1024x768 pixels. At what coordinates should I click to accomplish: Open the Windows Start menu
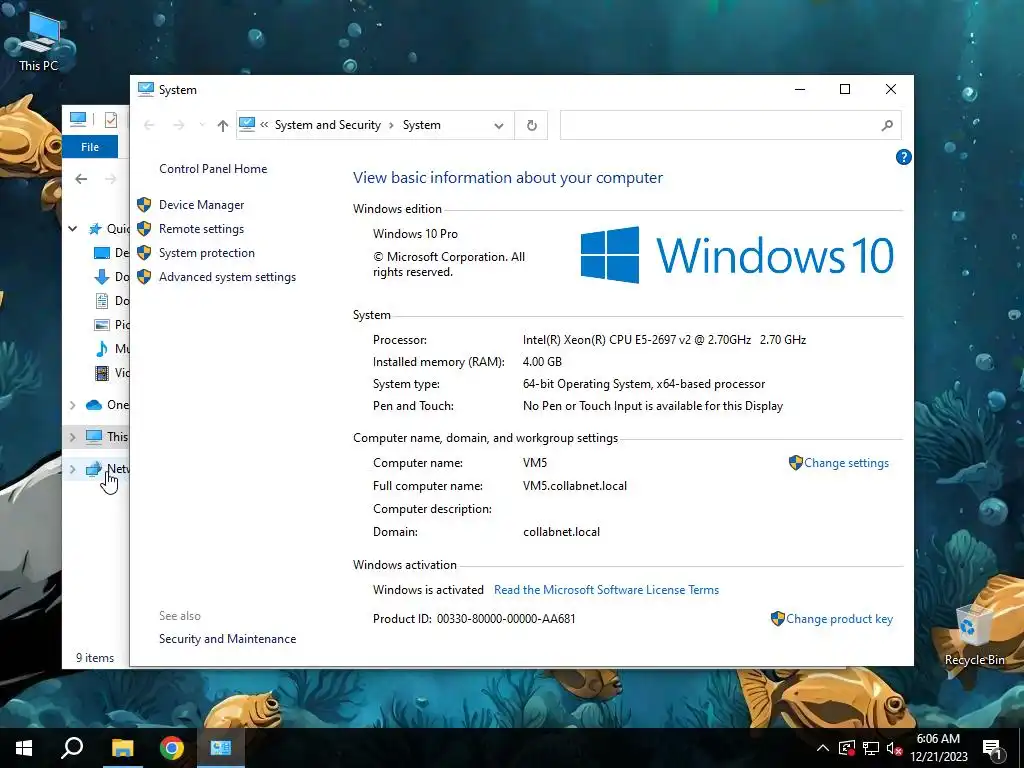pos(24,748)
